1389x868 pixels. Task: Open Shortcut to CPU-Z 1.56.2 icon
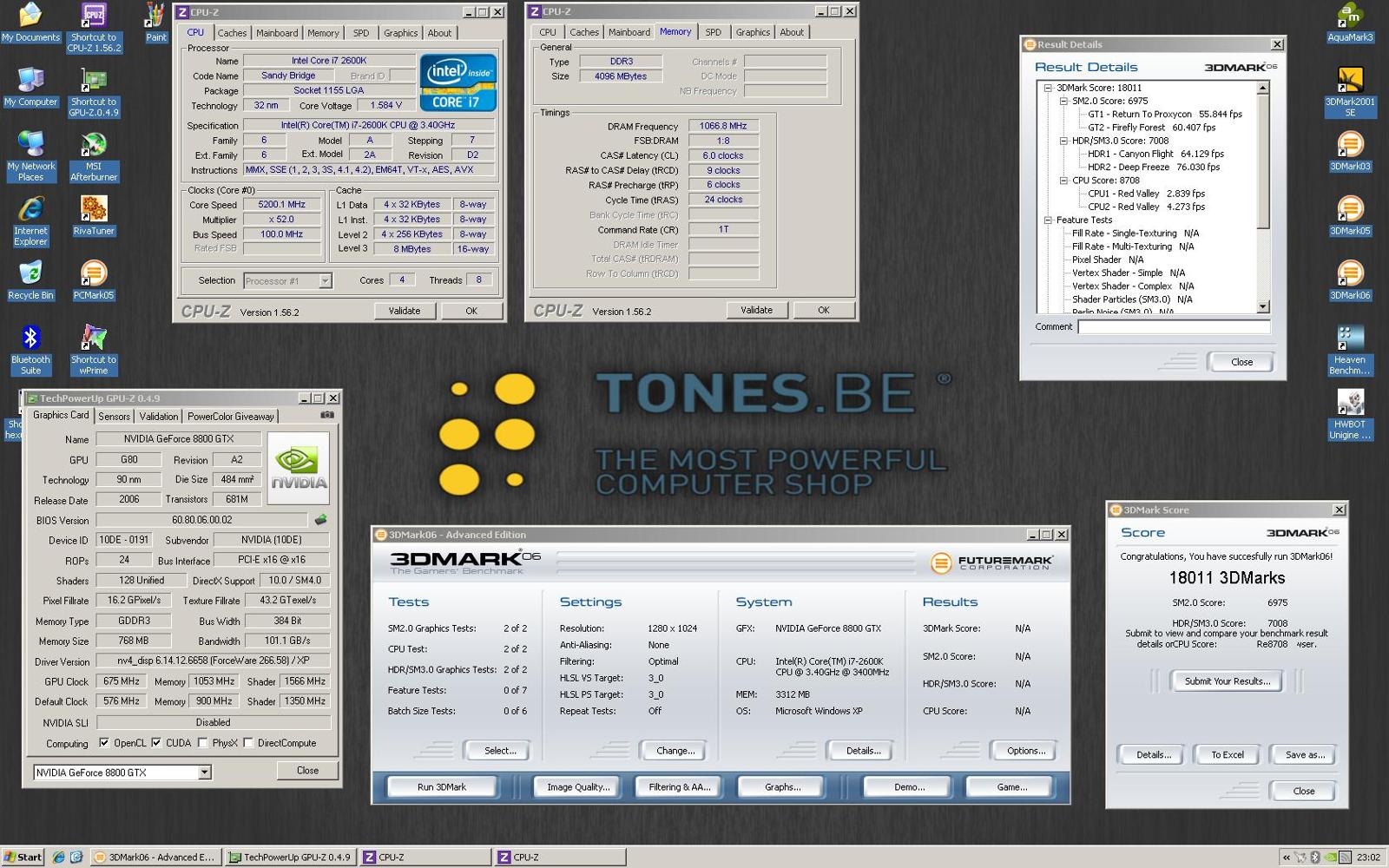(94, 28)
